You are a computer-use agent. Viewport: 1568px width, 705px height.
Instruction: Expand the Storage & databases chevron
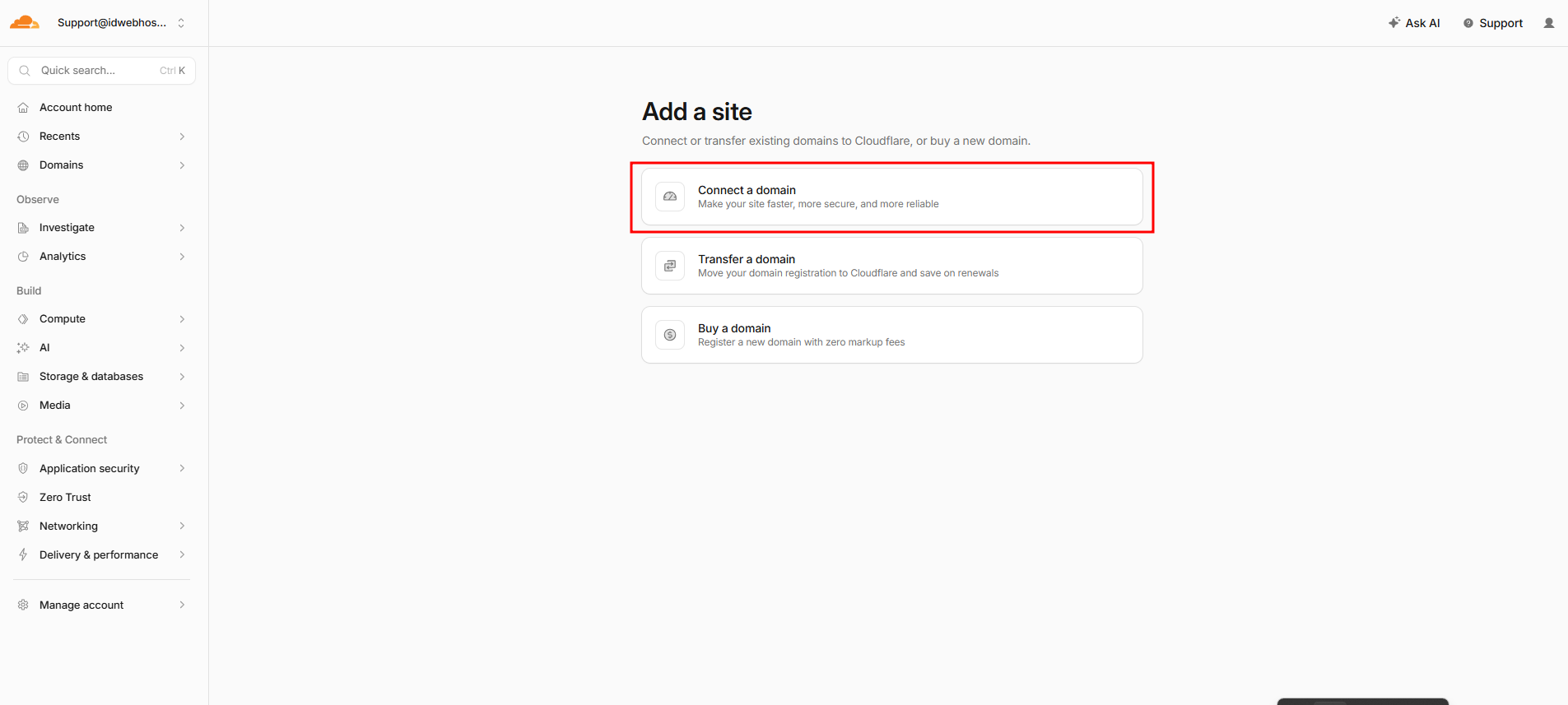(x=182, y=377)
